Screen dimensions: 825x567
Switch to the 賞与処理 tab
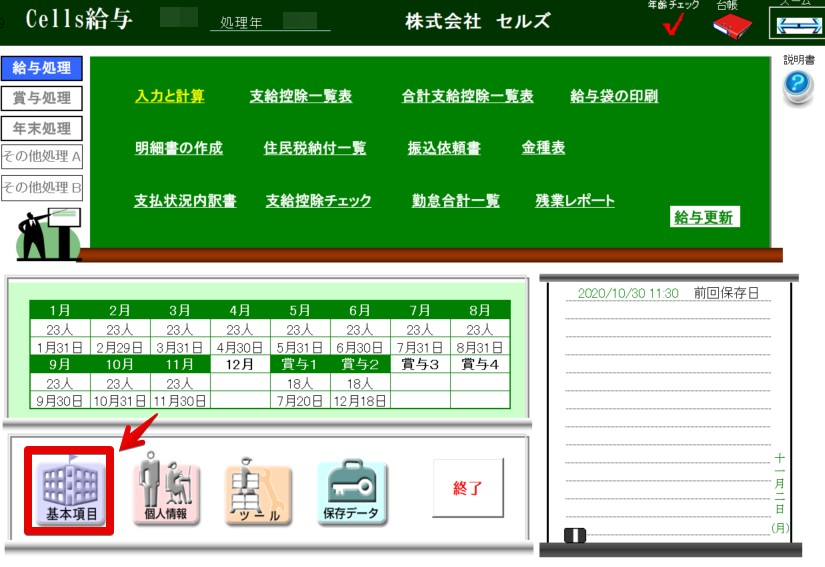click(41, 98)
